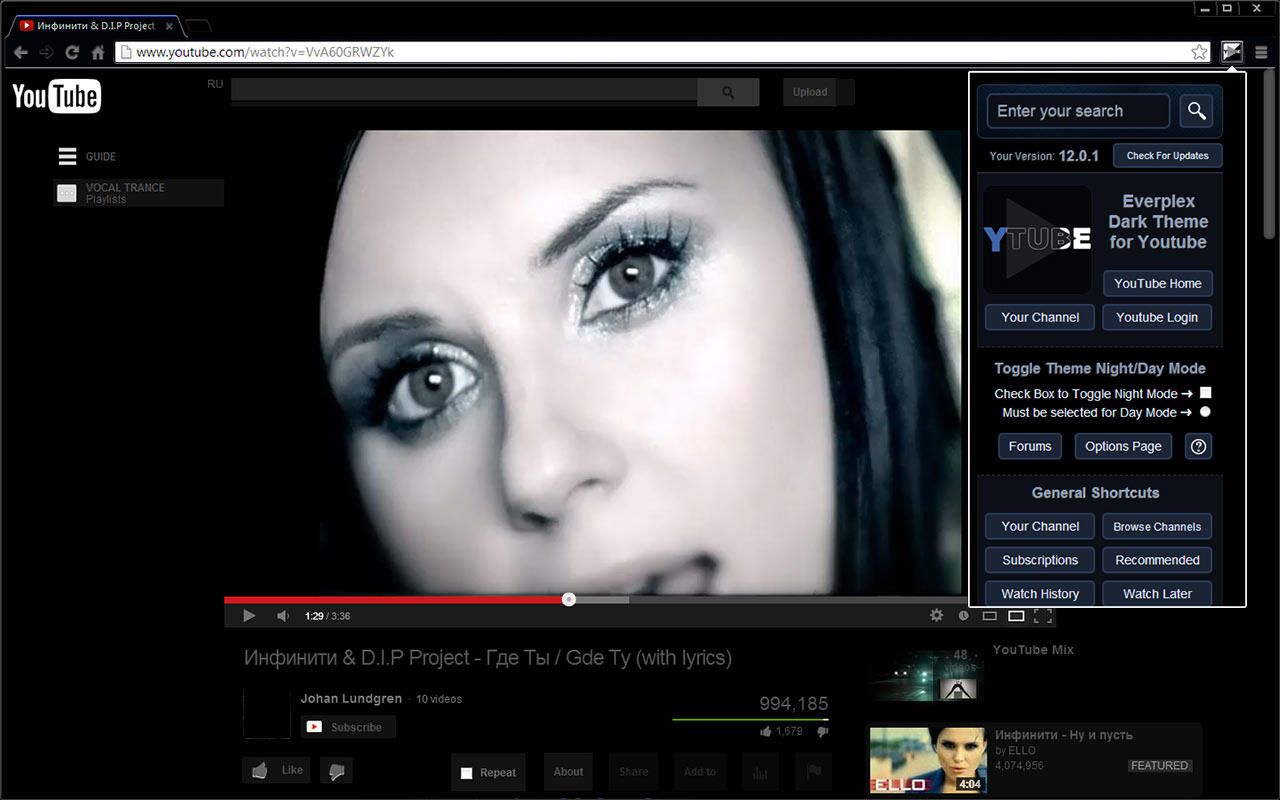Open the video statistics bar chart icon
1280x800 pixels.
click(x=759, y=772)
